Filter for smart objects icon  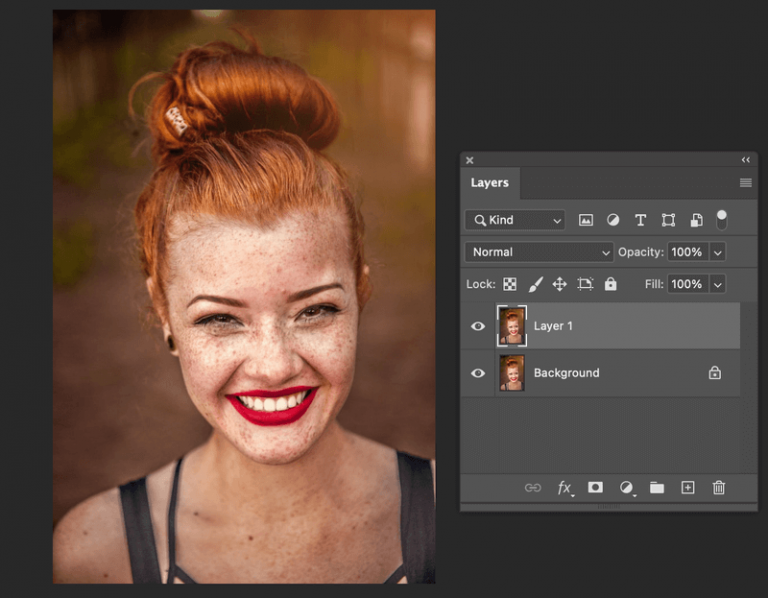pos(696,220)
